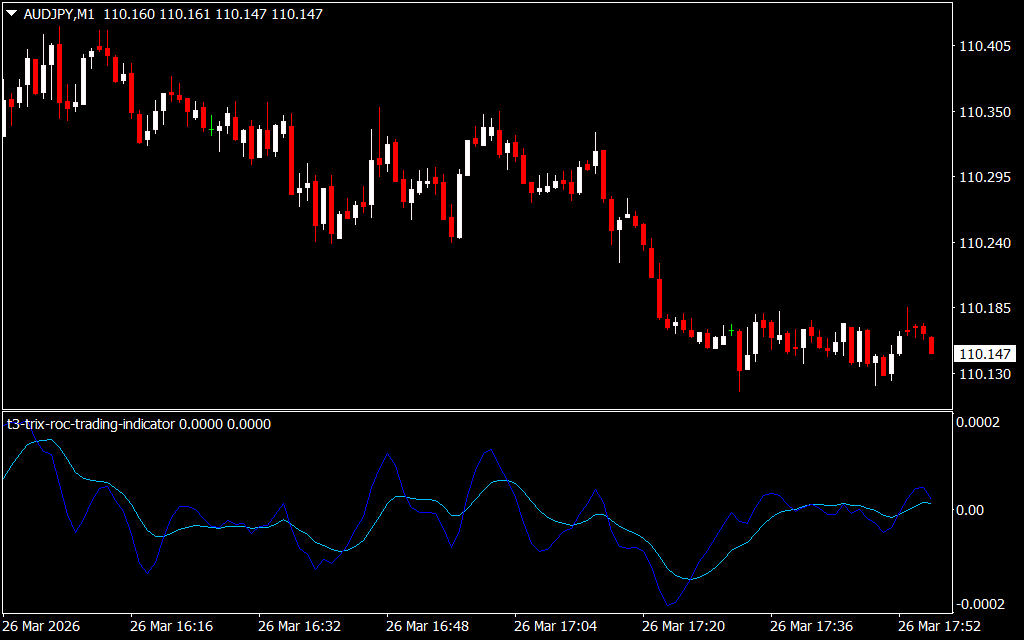Viewport: 1024px width, 640px height.
Task: Click the indicator line's lowest trough
Action: click(x=670, y=603)
